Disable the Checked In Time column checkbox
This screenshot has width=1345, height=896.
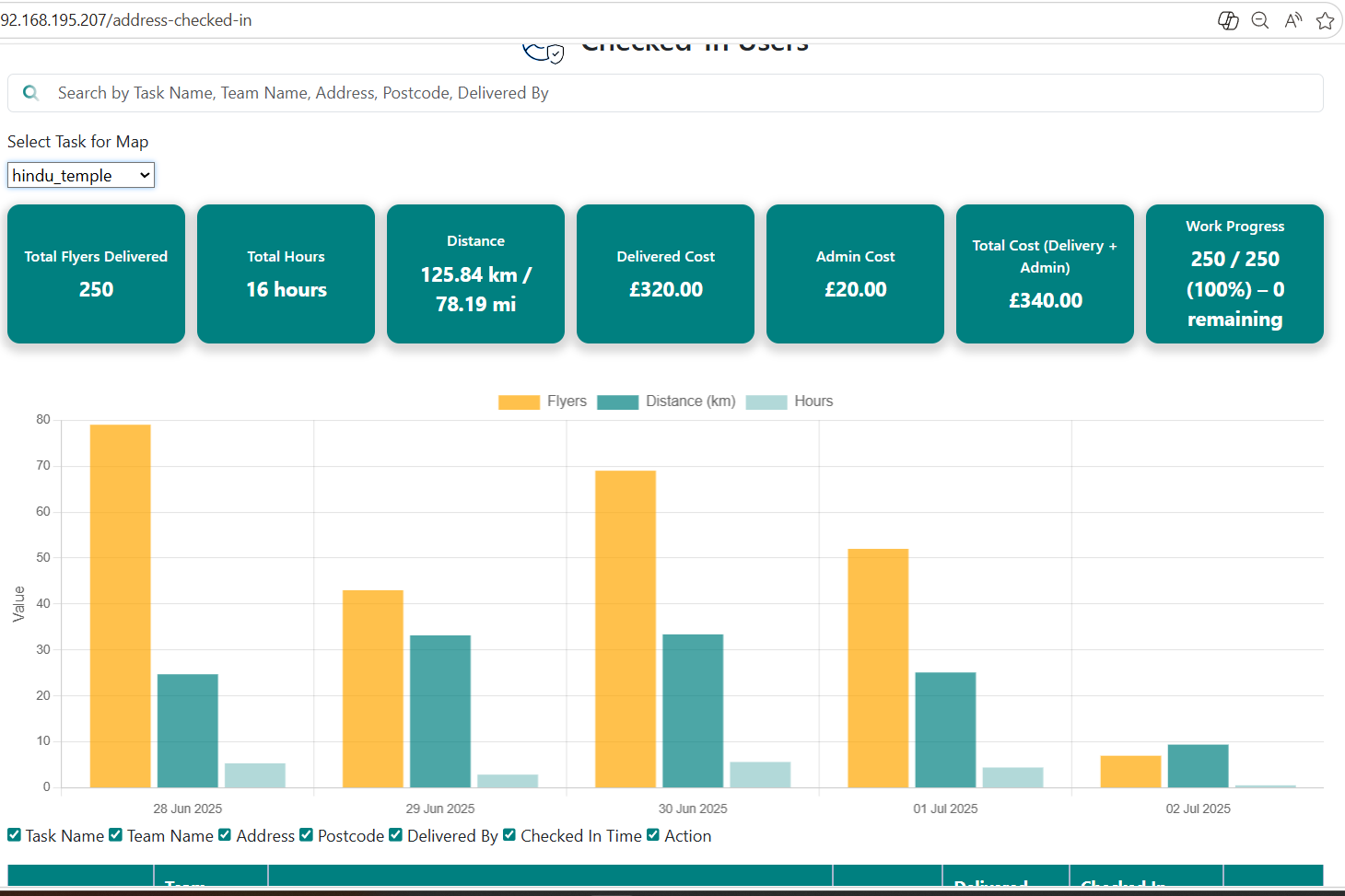pyautogui.click(x=509, y=835)
